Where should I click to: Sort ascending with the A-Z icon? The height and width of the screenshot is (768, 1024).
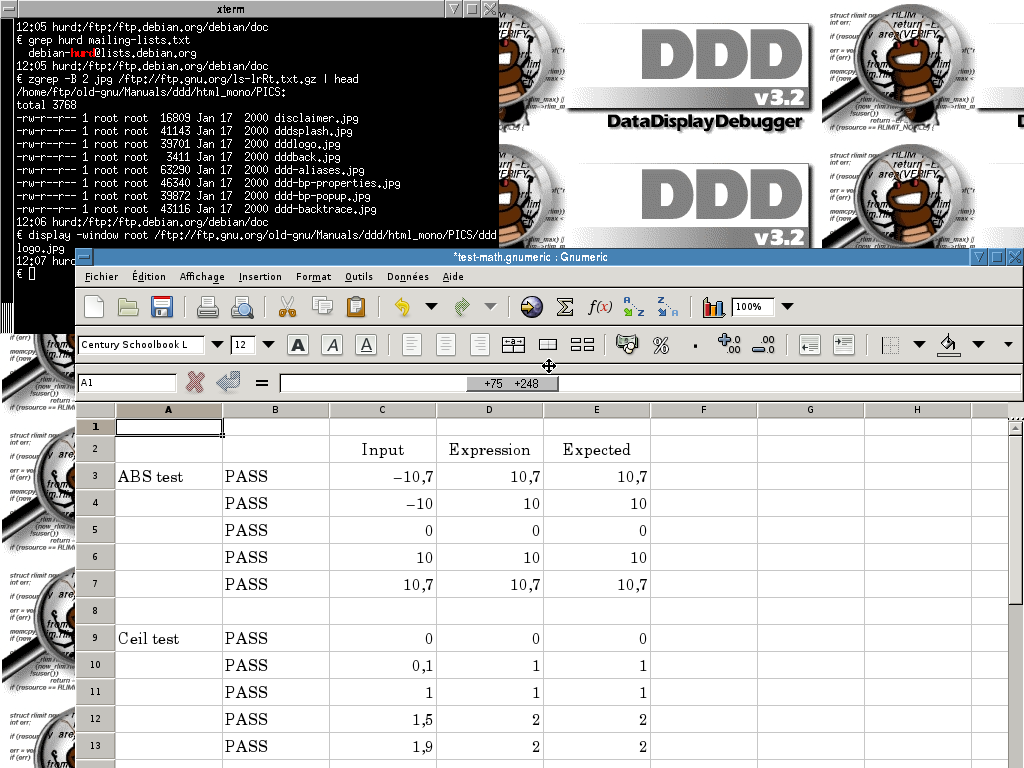(x=633, y=307)
